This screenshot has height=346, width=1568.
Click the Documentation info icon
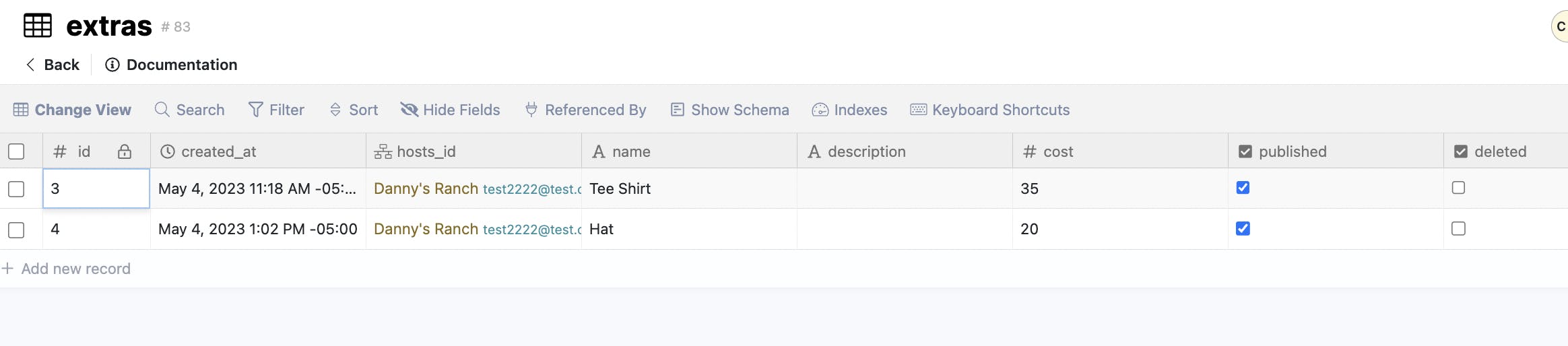[x=112, y=65]
